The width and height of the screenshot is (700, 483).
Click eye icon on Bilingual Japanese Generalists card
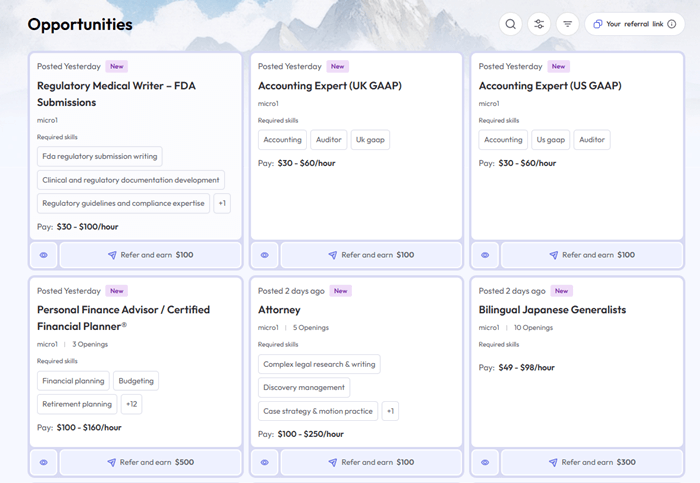pyautogui.click(x=485, y=463)
